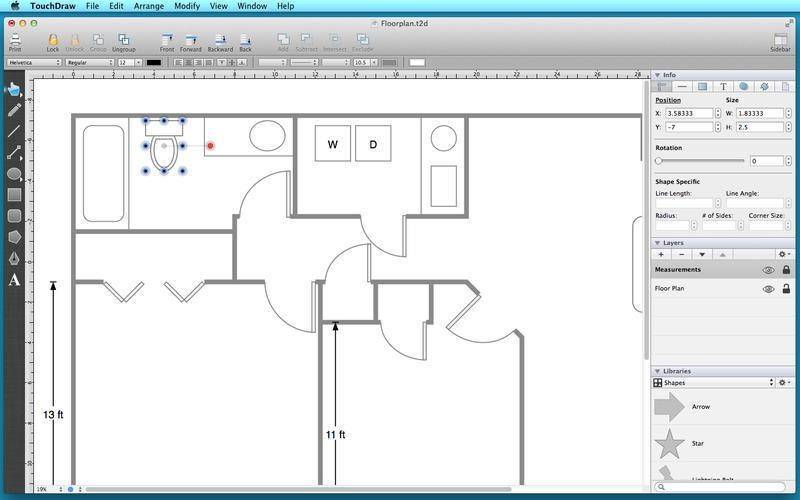Image resolution: width=800 pixels, height=500 pixels.
Task: Remove the selected layer
Action: point(682,254)
